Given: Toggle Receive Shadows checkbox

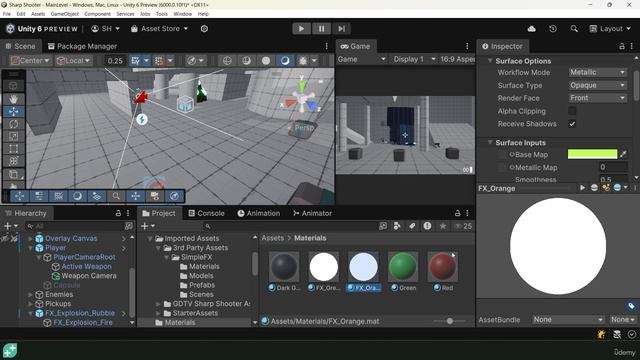Looking at the screenshot, I should (572, 124).
